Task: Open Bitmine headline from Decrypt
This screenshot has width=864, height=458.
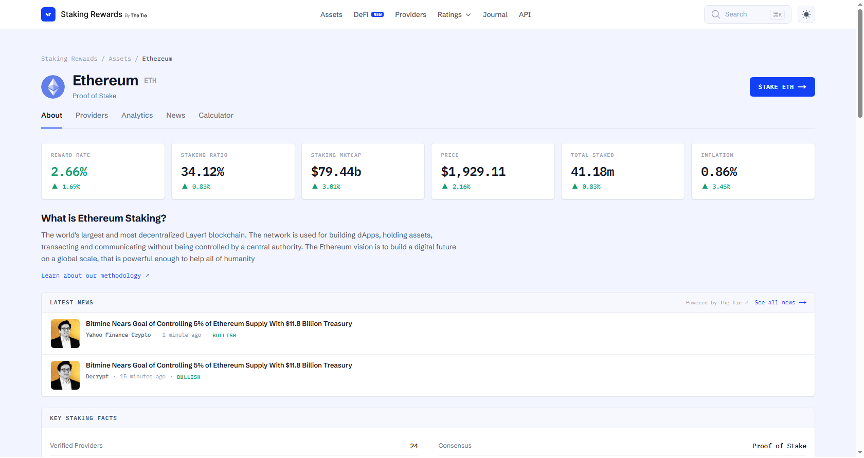Action: [219, 365]
